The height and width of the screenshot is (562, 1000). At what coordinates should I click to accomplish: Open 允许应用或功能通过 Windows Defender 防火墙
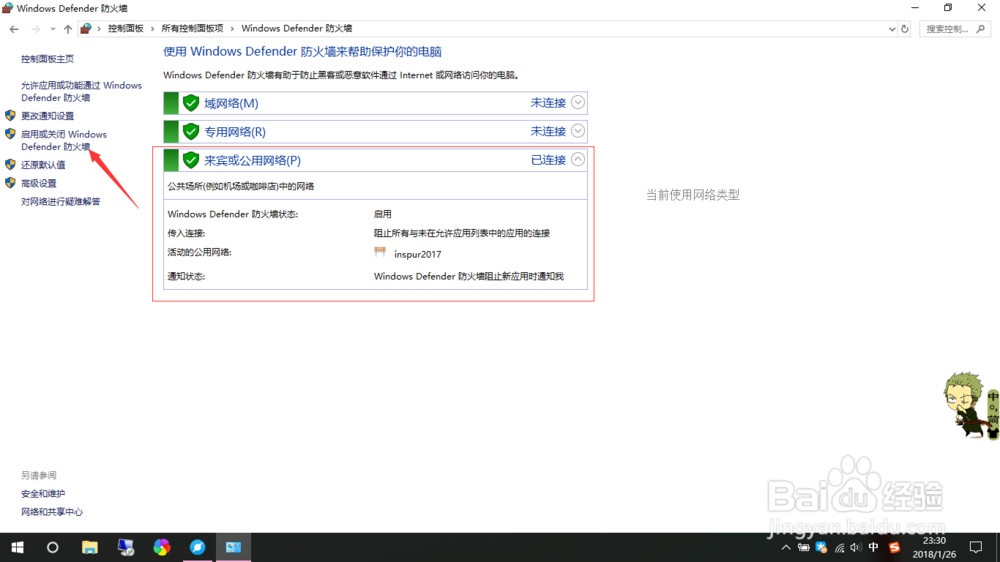81,91
